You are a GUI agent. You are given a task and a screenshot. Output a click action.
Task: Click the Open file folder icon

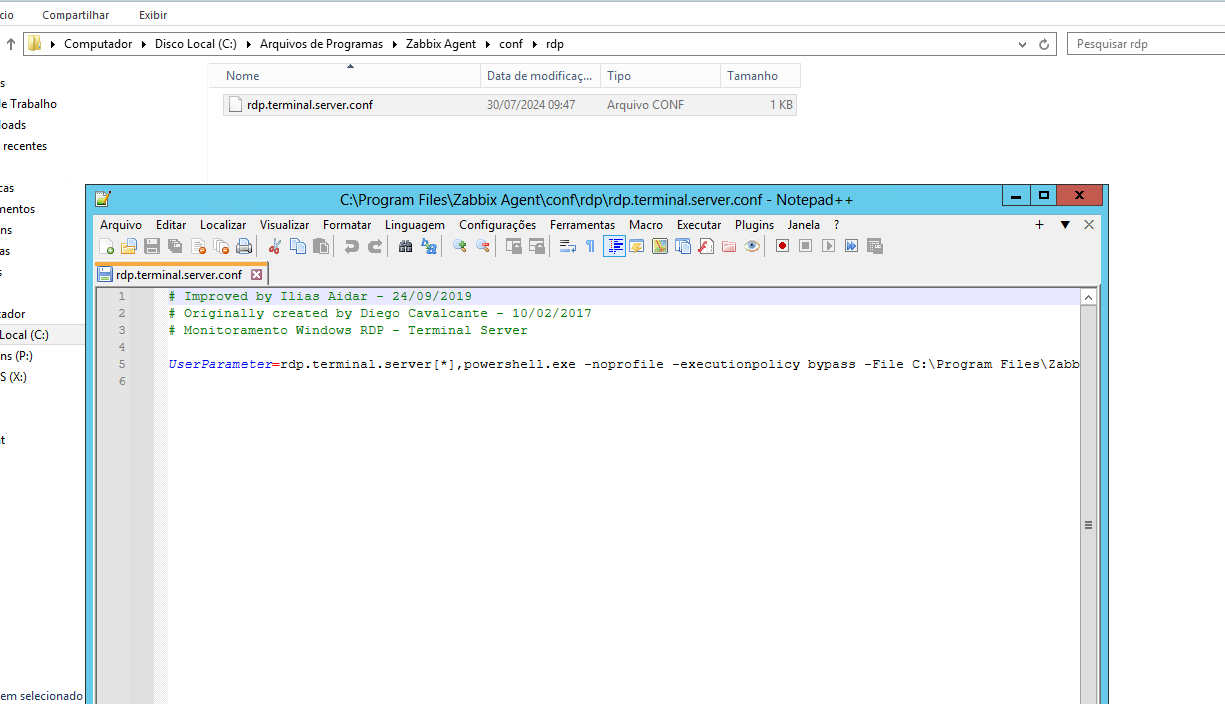point(129,246)
